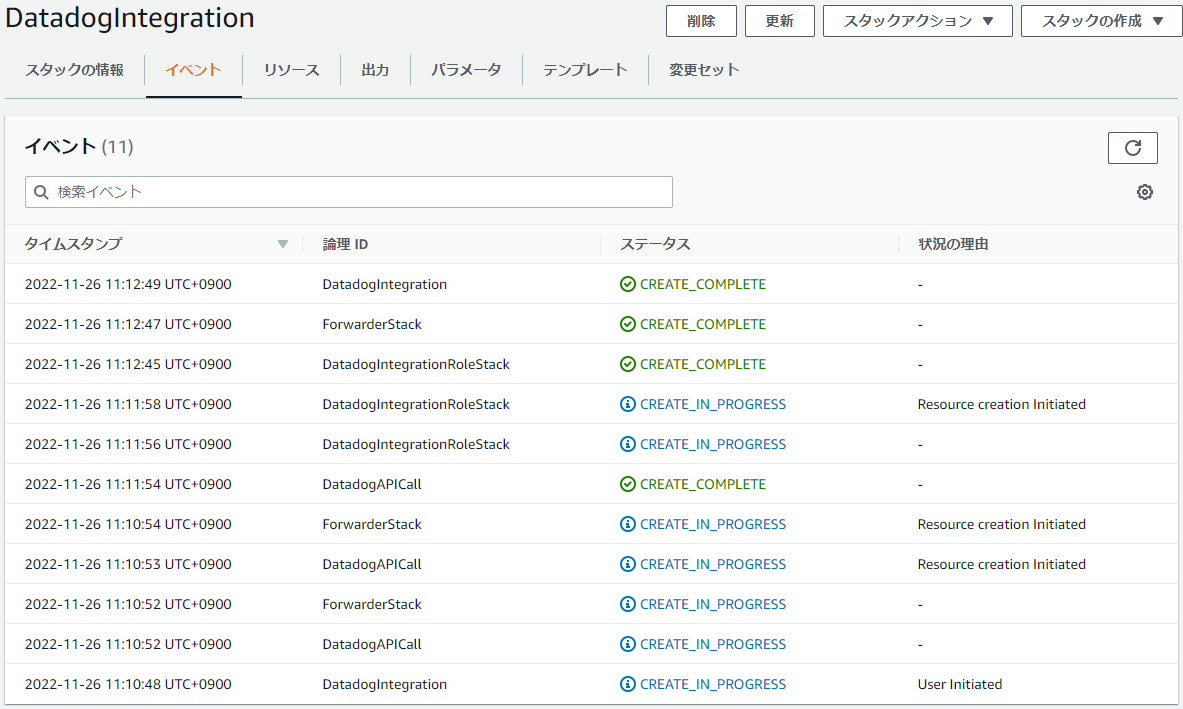The height and width of the screenshot is (709, 1183).
Task: Switch to スタックの情報 tab
Action: click(x=74, y=70)
